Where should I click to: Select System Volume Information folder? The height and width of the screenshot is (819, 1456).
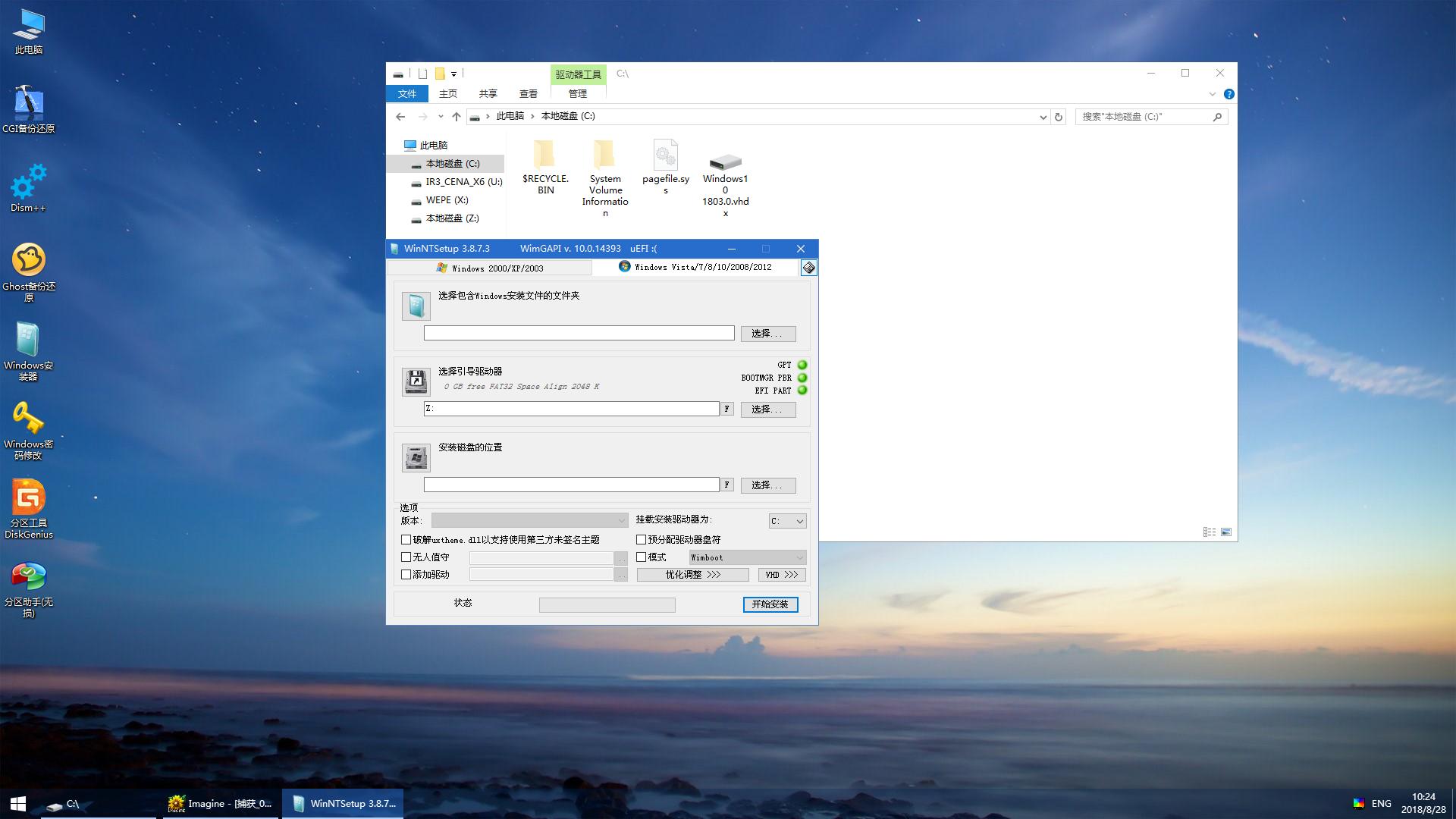pos(605,178)
